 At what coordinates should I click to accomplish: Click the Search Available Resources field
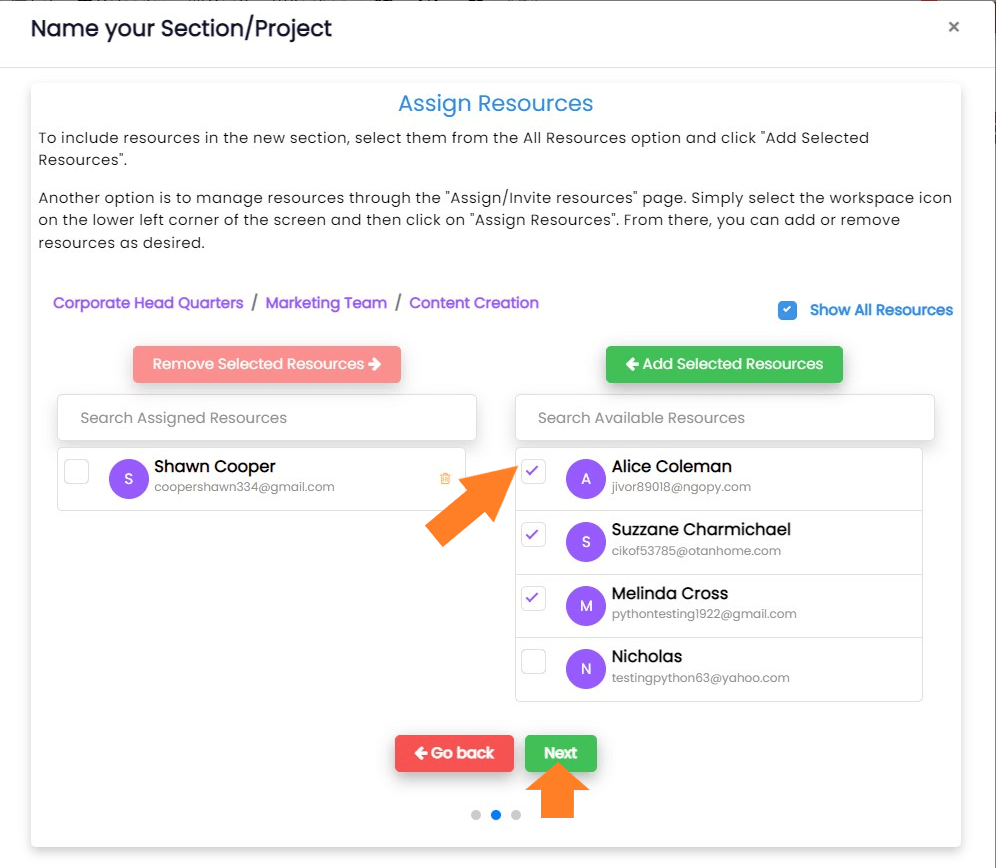tap(723, 417)
